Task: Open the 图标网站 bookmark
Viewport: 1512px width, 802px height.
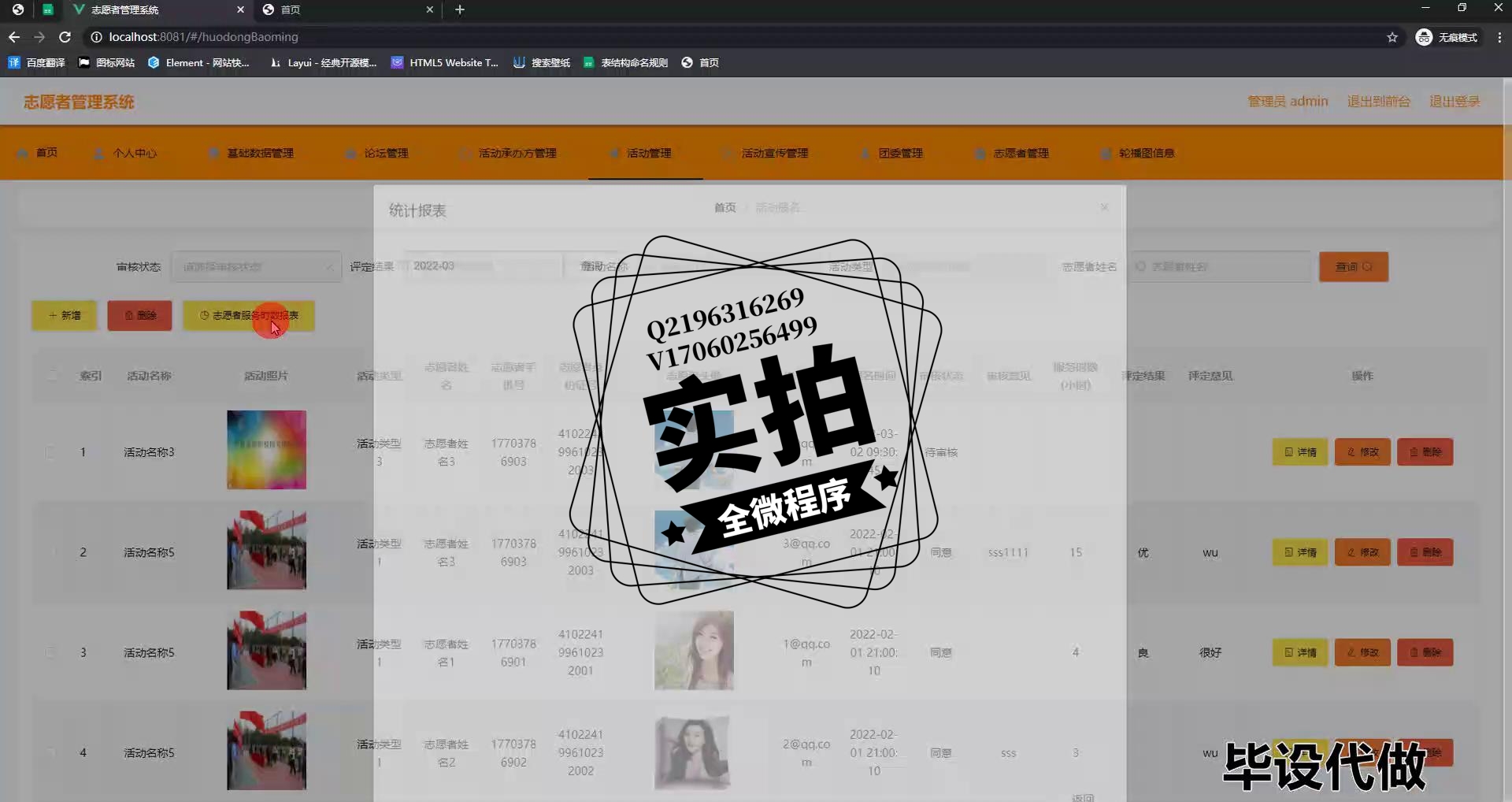Action: point(106,62)
